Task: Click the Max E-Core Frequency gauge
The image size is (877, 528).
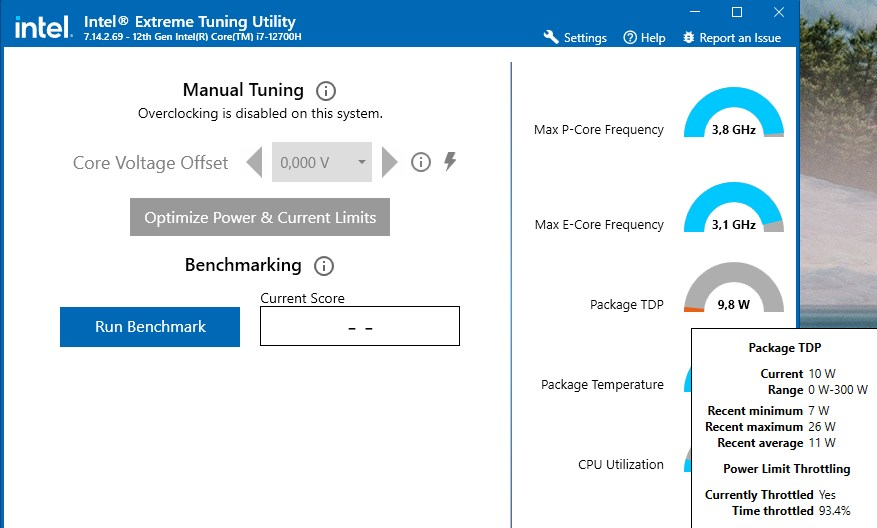Action: [x=733, y=208]
